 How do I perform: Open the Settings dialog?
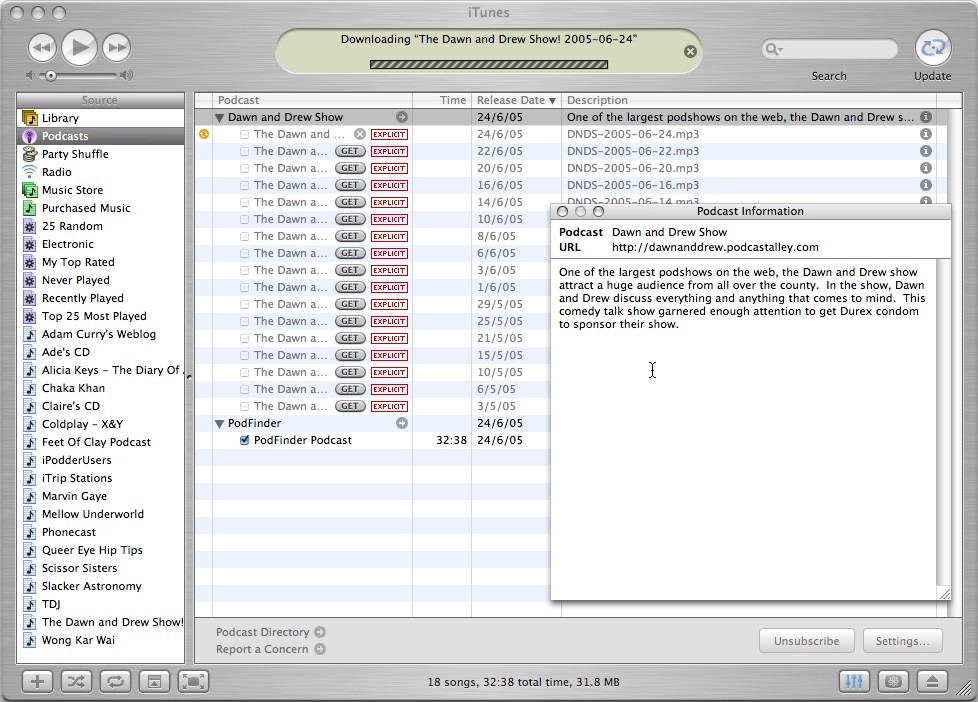pyautogui.click(x=902, y=640)
